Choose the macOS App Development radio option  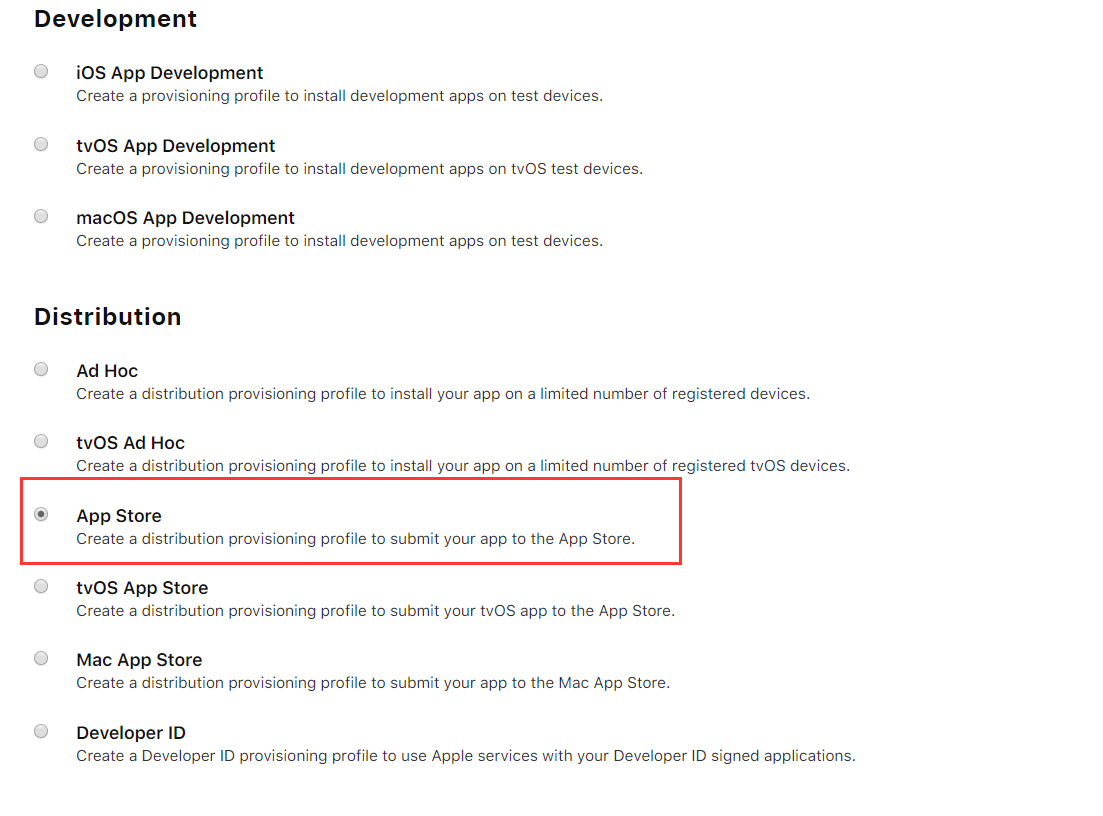click(x=42, y=216)
